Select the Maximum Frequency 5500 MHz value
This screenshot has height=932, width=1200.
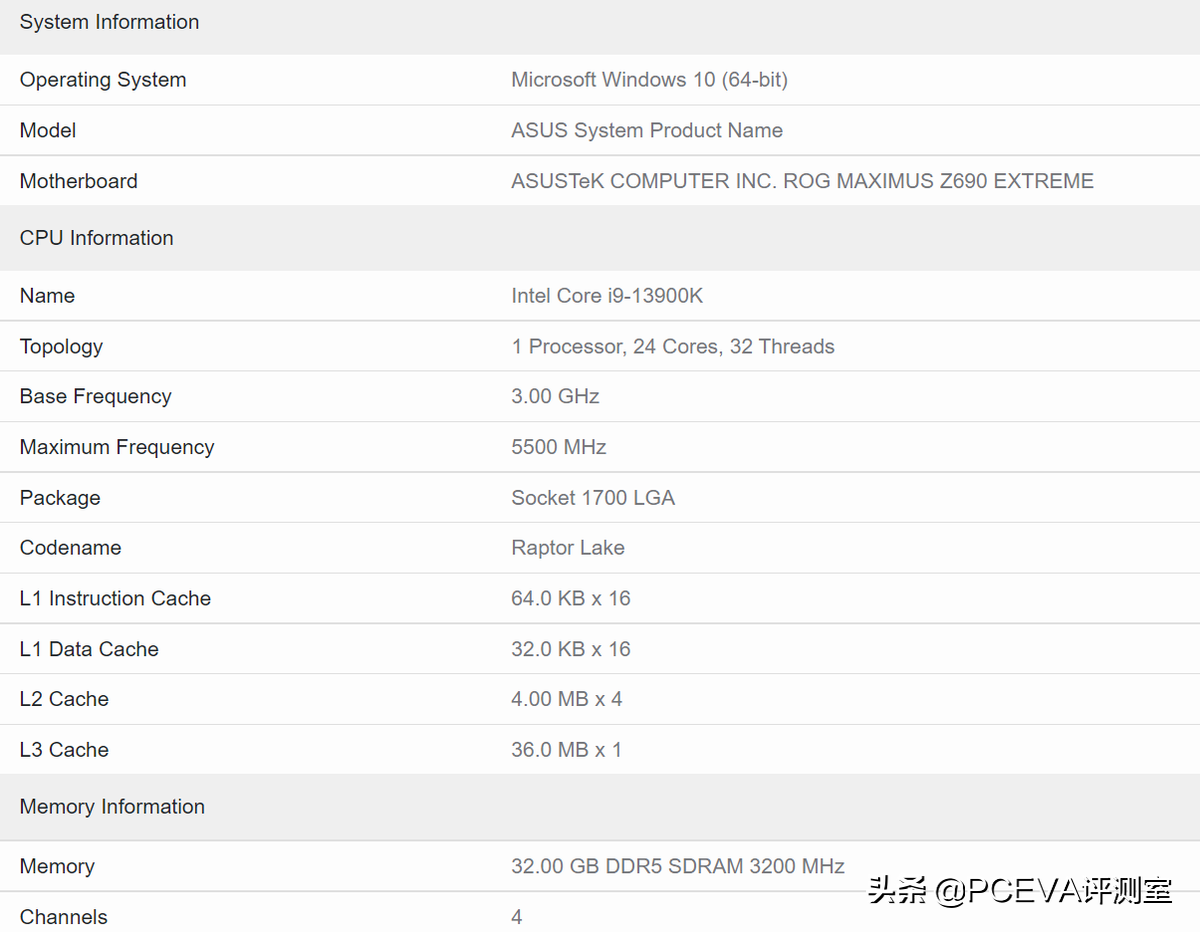coord(558,447)
